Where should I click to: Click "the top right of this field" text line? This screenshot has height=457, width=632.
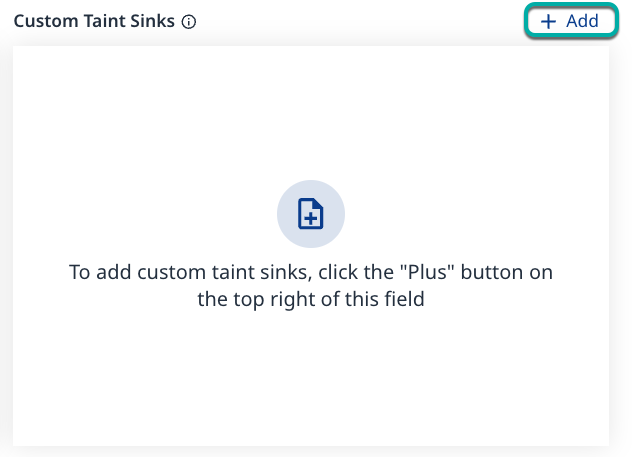[311, 299]
